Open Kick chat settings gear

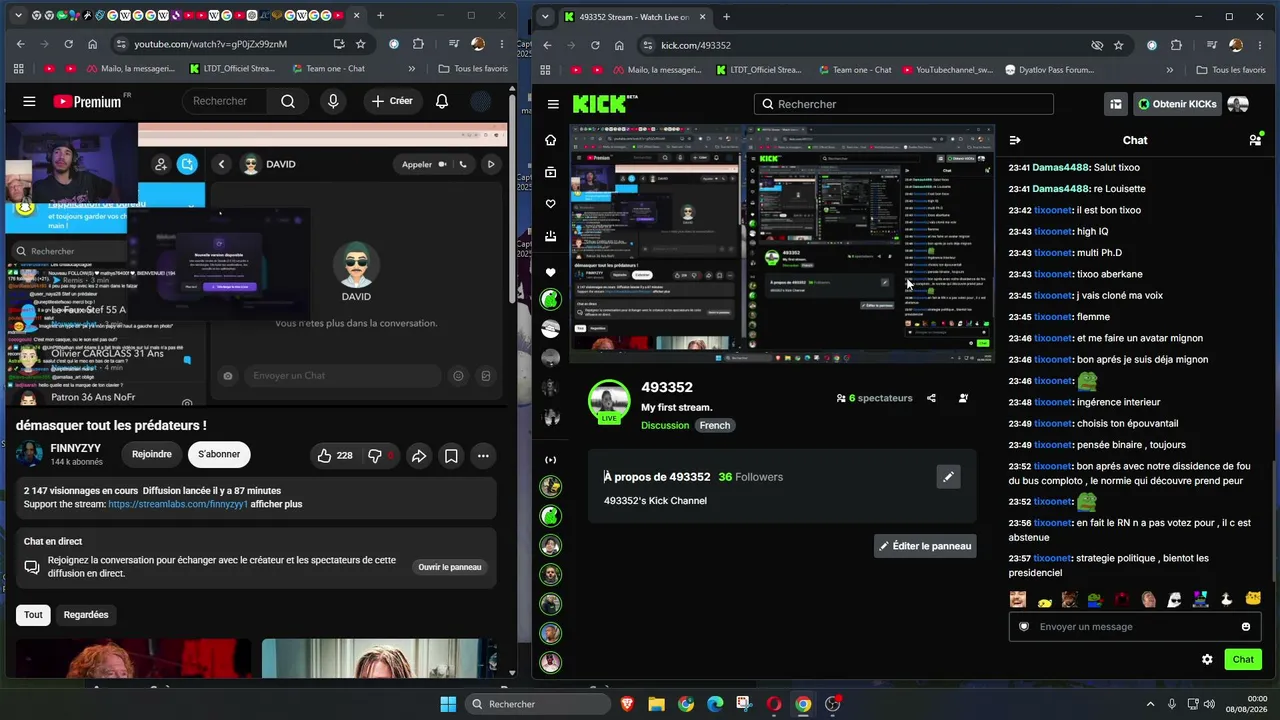point(1207,659)
